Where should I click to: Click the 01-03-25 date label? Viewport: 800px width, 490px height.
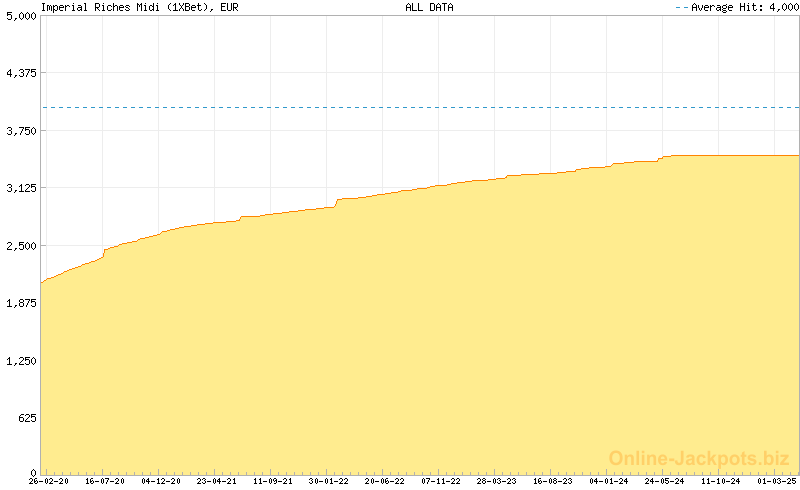[x=776, y=481]
